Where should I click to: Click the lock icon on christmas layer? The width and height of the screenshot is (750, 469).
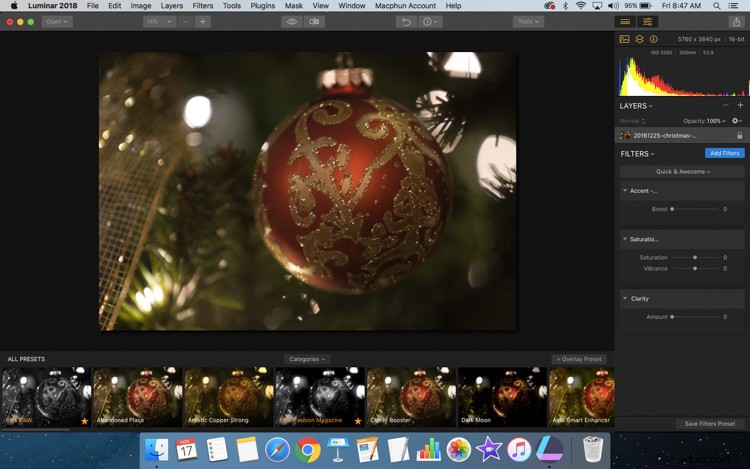click(739, 136)
